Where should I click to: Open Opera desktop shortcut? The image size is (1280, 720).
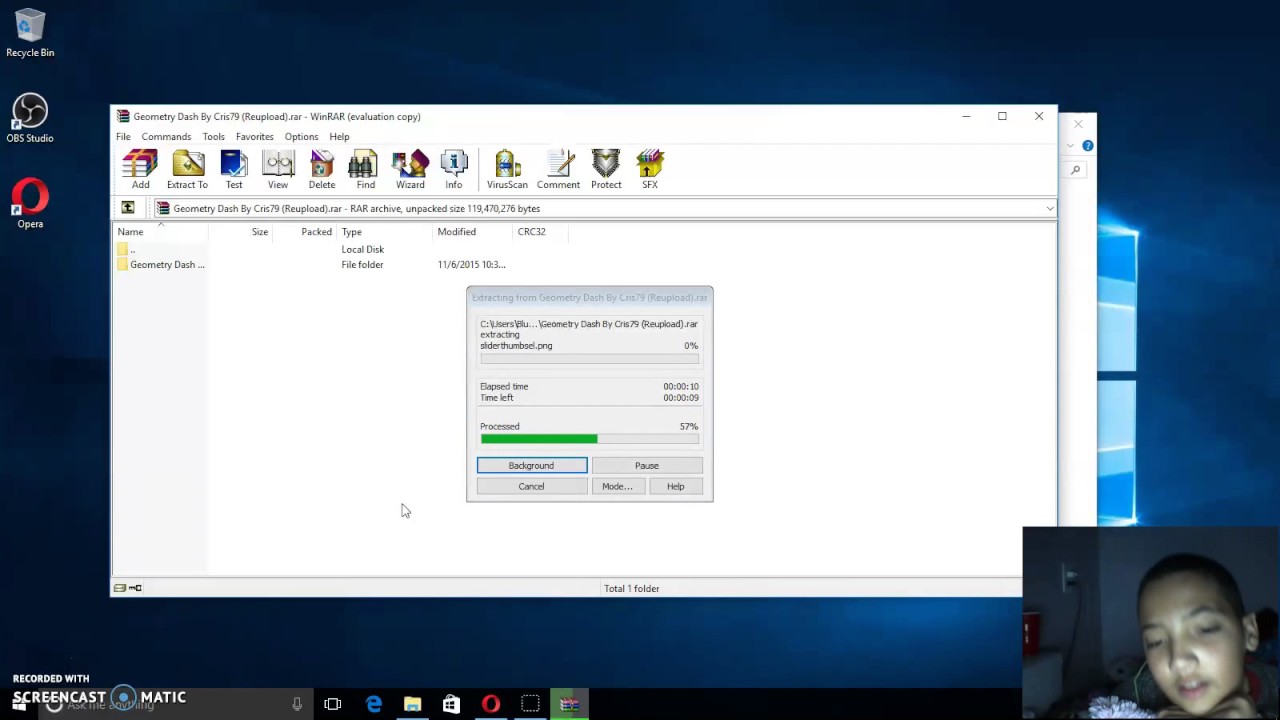coord(30,204)
